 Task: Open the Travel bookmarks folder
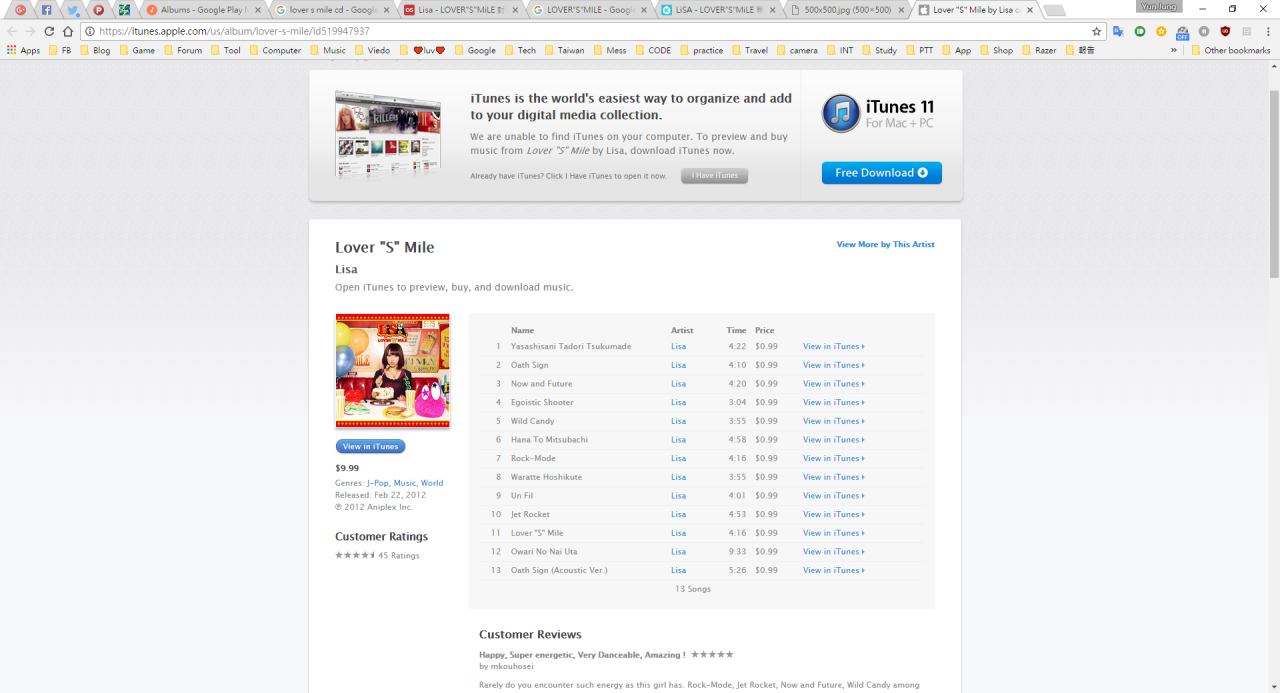pyautogui.click(x=751, y=50)
